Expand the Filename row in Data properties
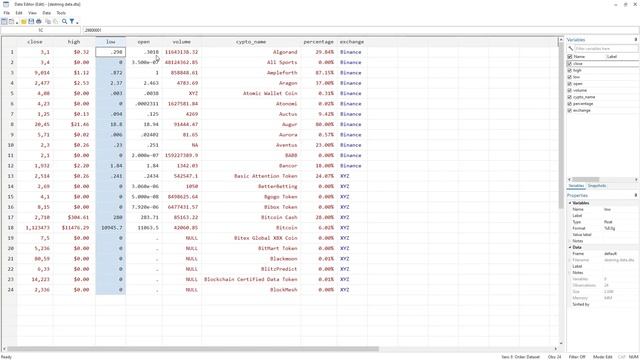Screen dimensions: 640x360 pyautogui.click(x=570, y=260)
